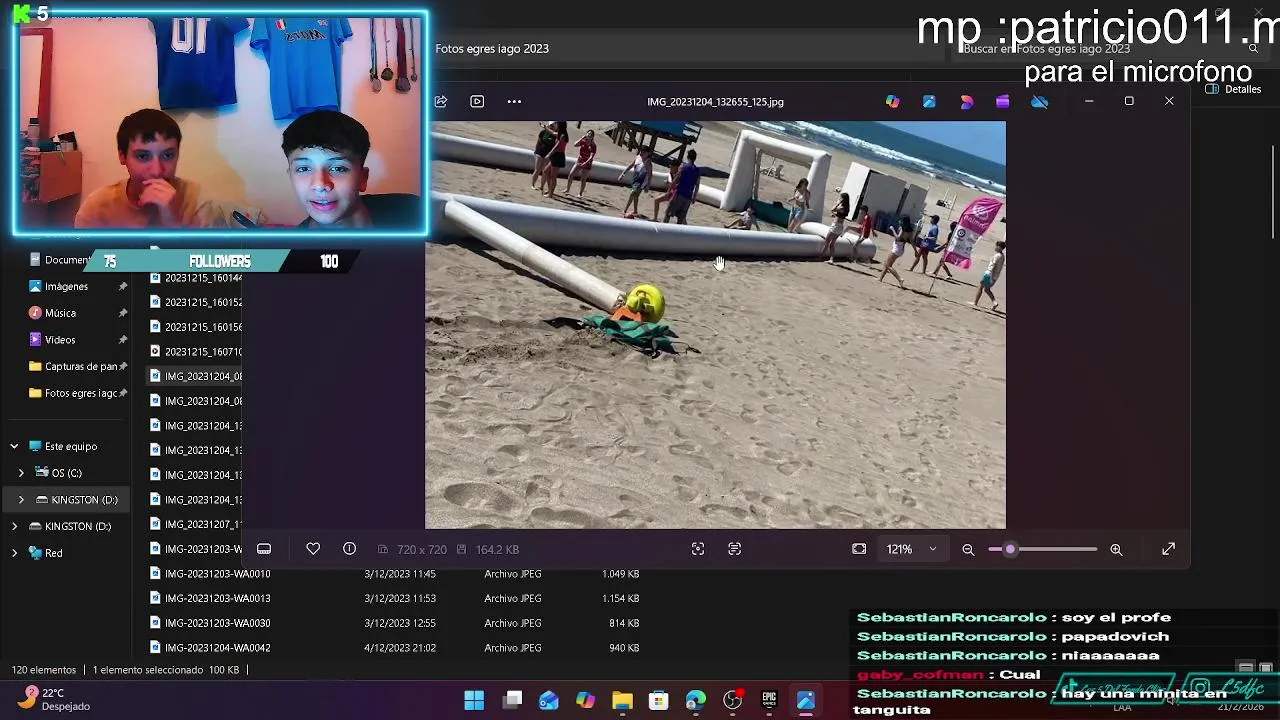Screen dimensions: 1280x720
Task: Toggle the filmstrip view icon
Action: (x=264, y=549)
